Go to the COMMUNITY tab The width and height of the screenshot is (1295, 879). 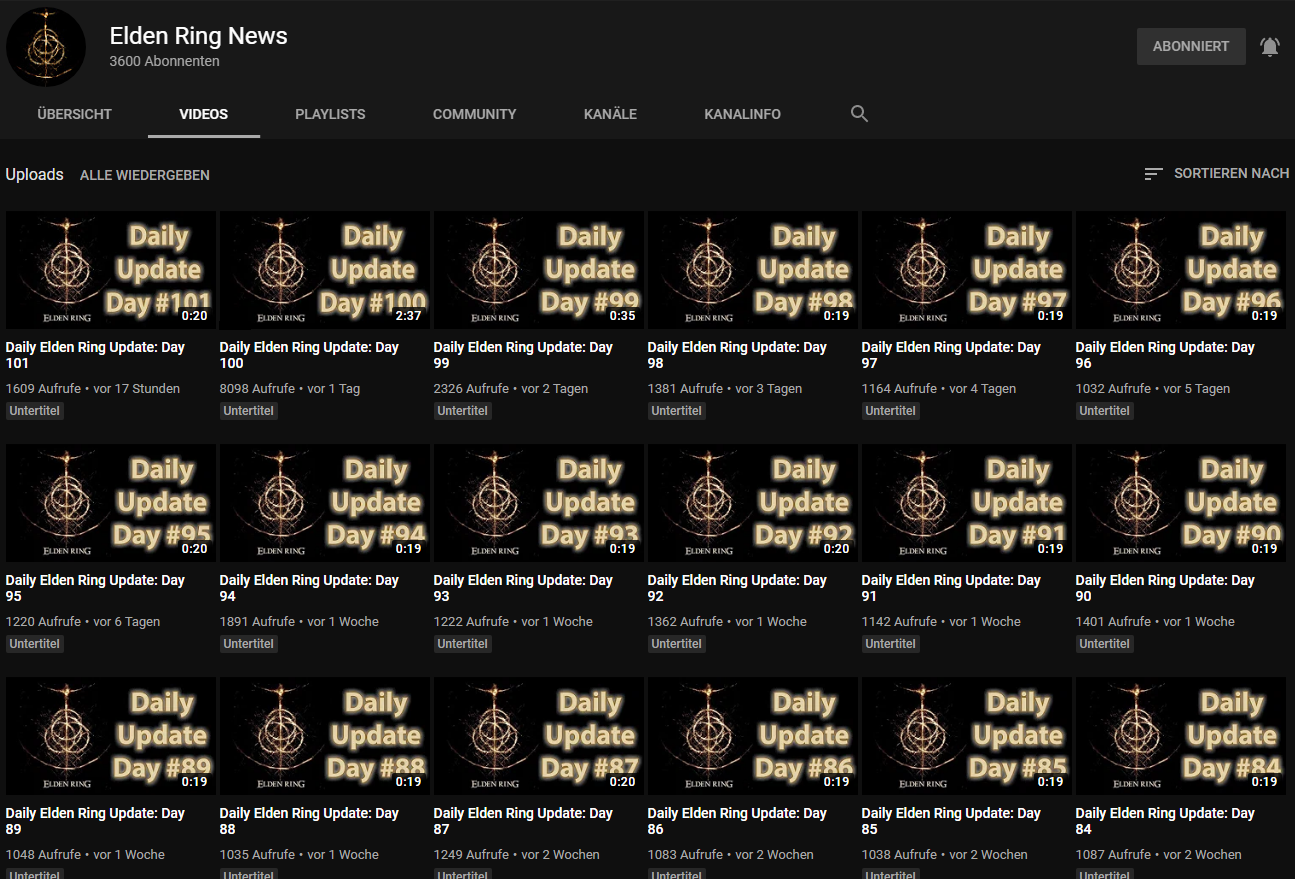[x=475, y=114]
